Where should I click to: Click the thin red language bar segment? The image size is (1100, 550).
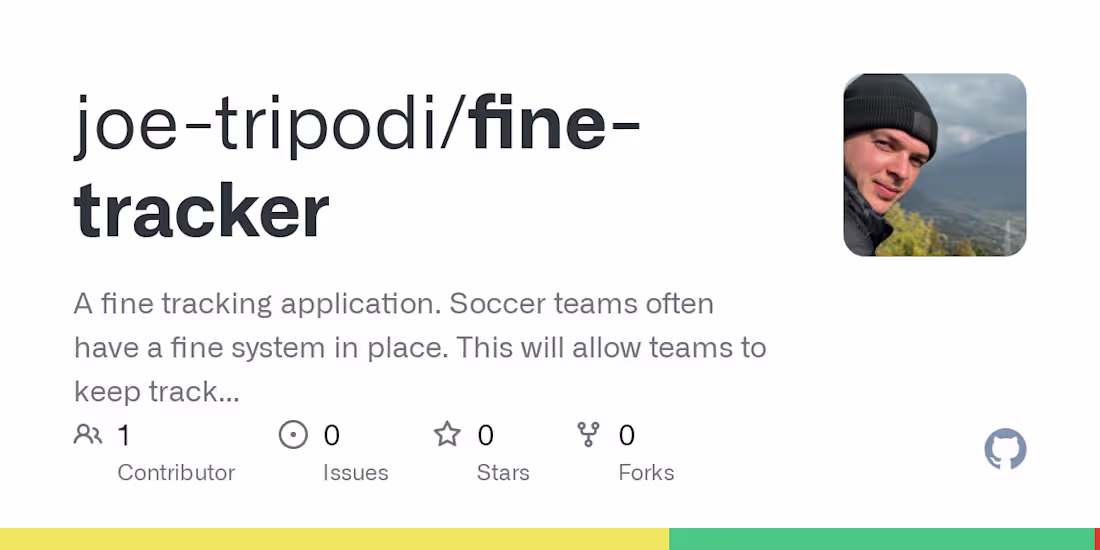(x=1097, y=539)
